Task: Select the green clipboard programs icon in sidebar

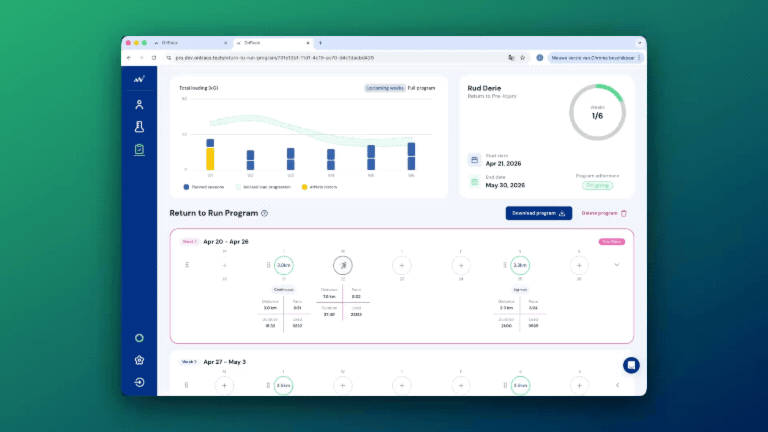Action: [x=139, y=149]
